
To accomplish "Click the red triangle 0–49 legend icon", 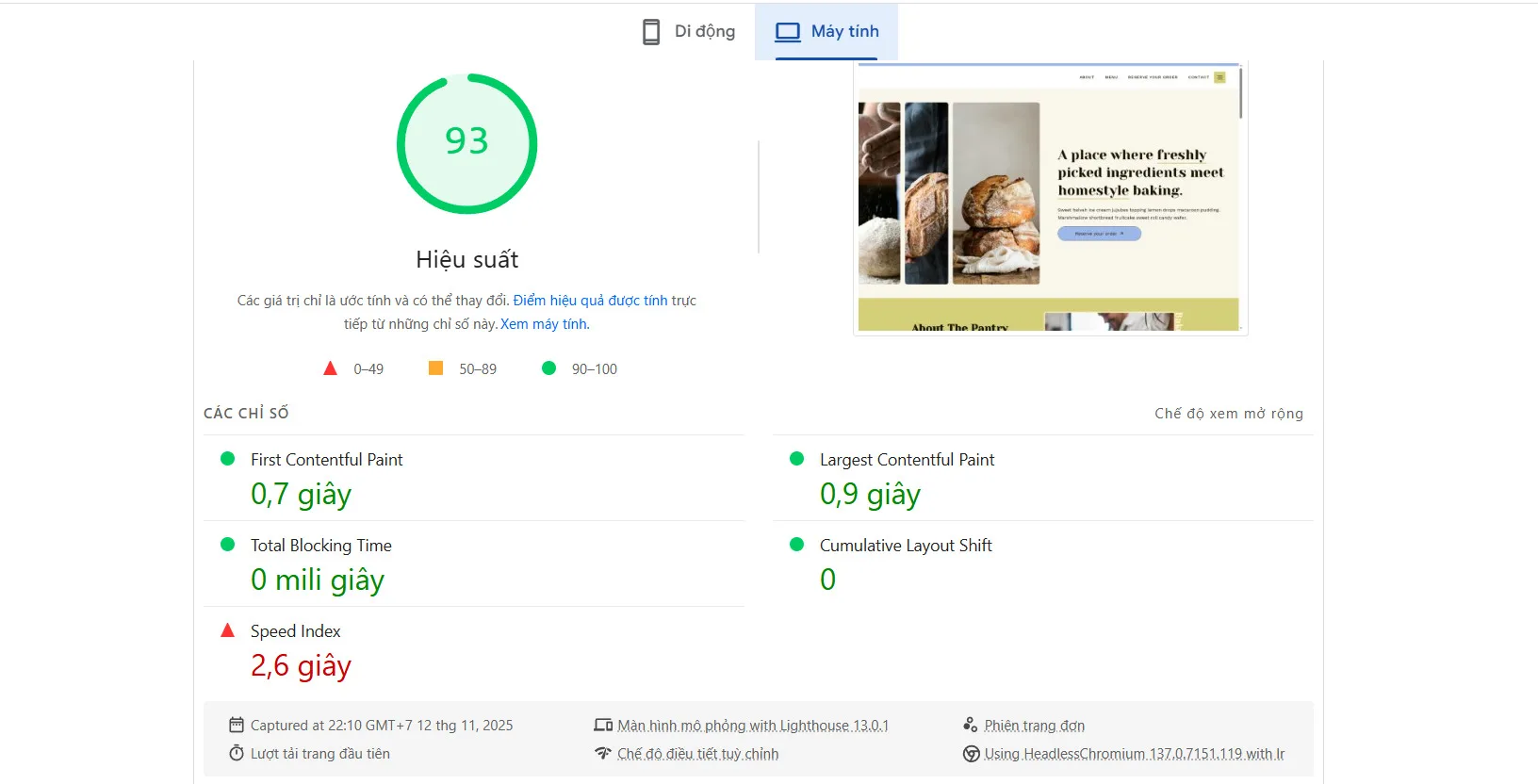I will (330, 368).
